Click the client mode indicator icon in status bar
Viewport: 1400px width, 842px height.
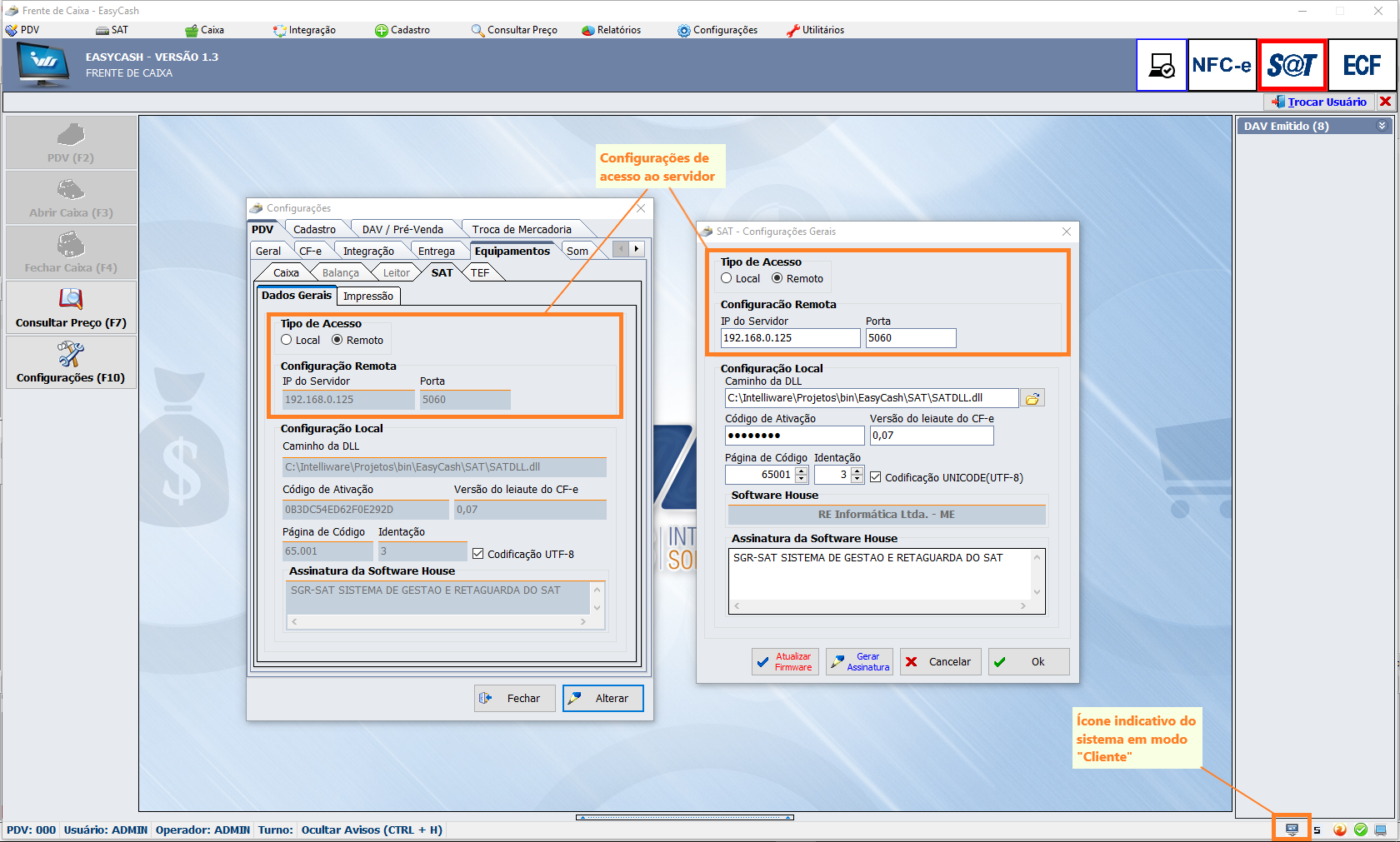click(x=1292, y=830)
